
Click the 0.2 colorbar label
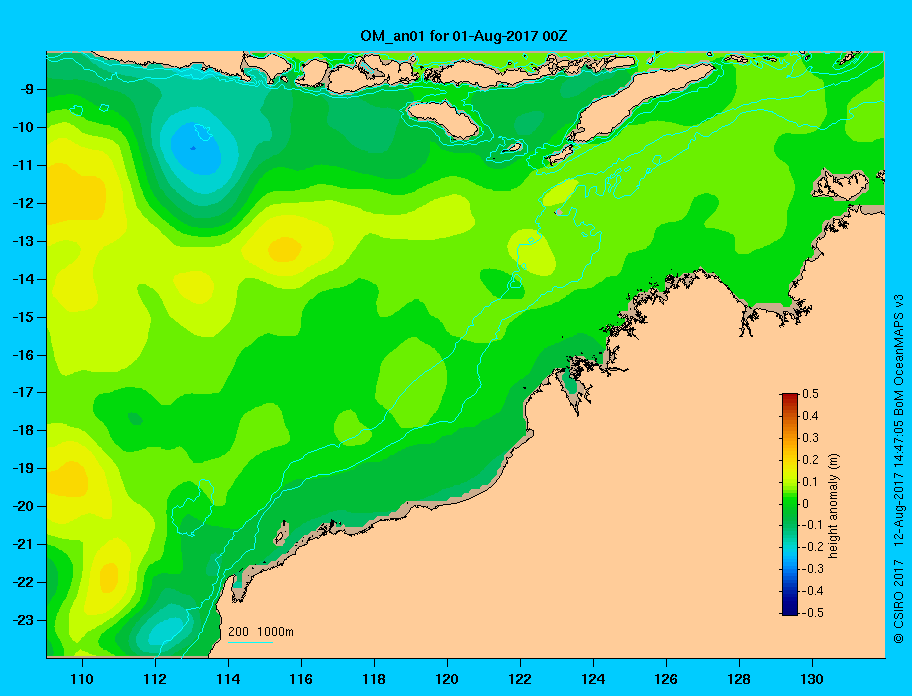point(810,460)
